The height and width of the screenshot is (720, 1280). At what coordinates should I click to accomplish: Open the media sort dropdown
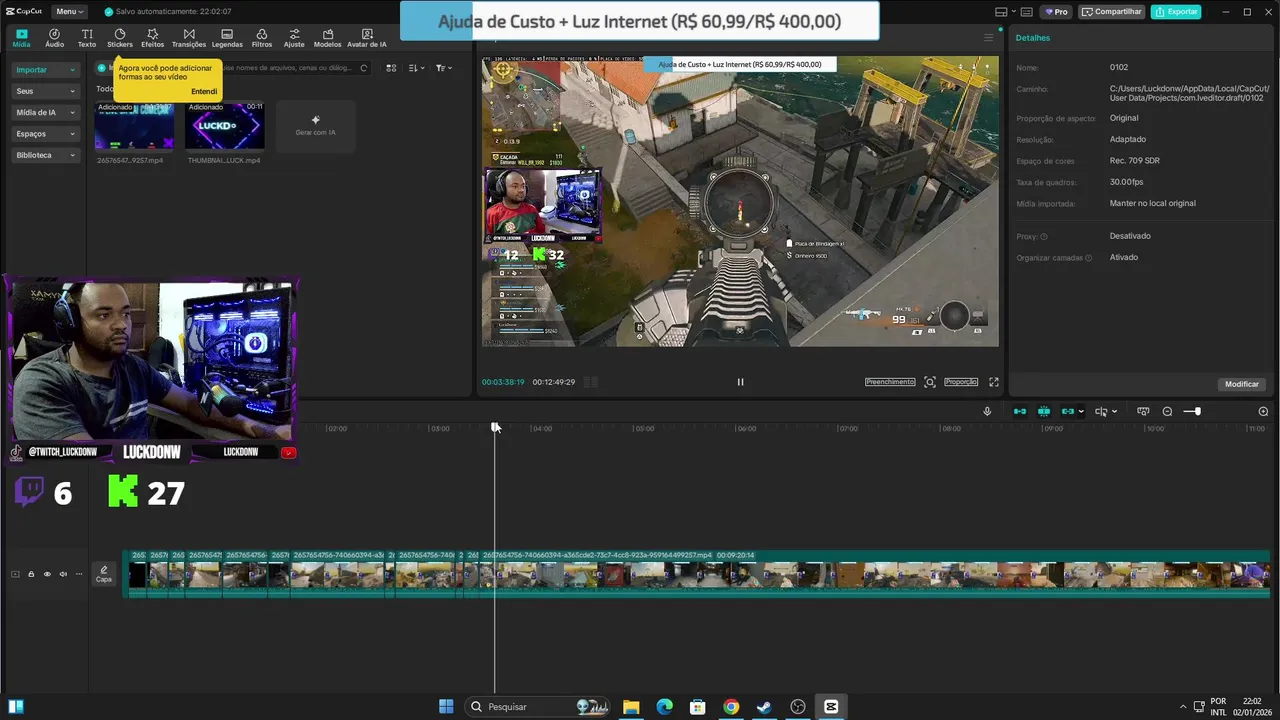click(417, 68)
